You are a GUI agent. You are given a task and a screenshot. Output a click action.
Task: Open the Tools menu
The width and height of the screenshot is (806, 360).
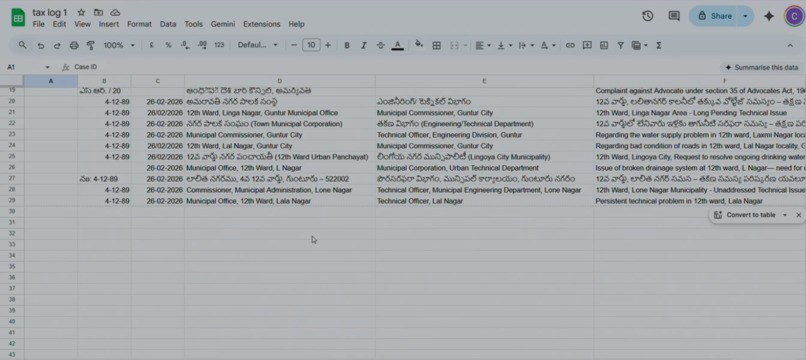193,24
